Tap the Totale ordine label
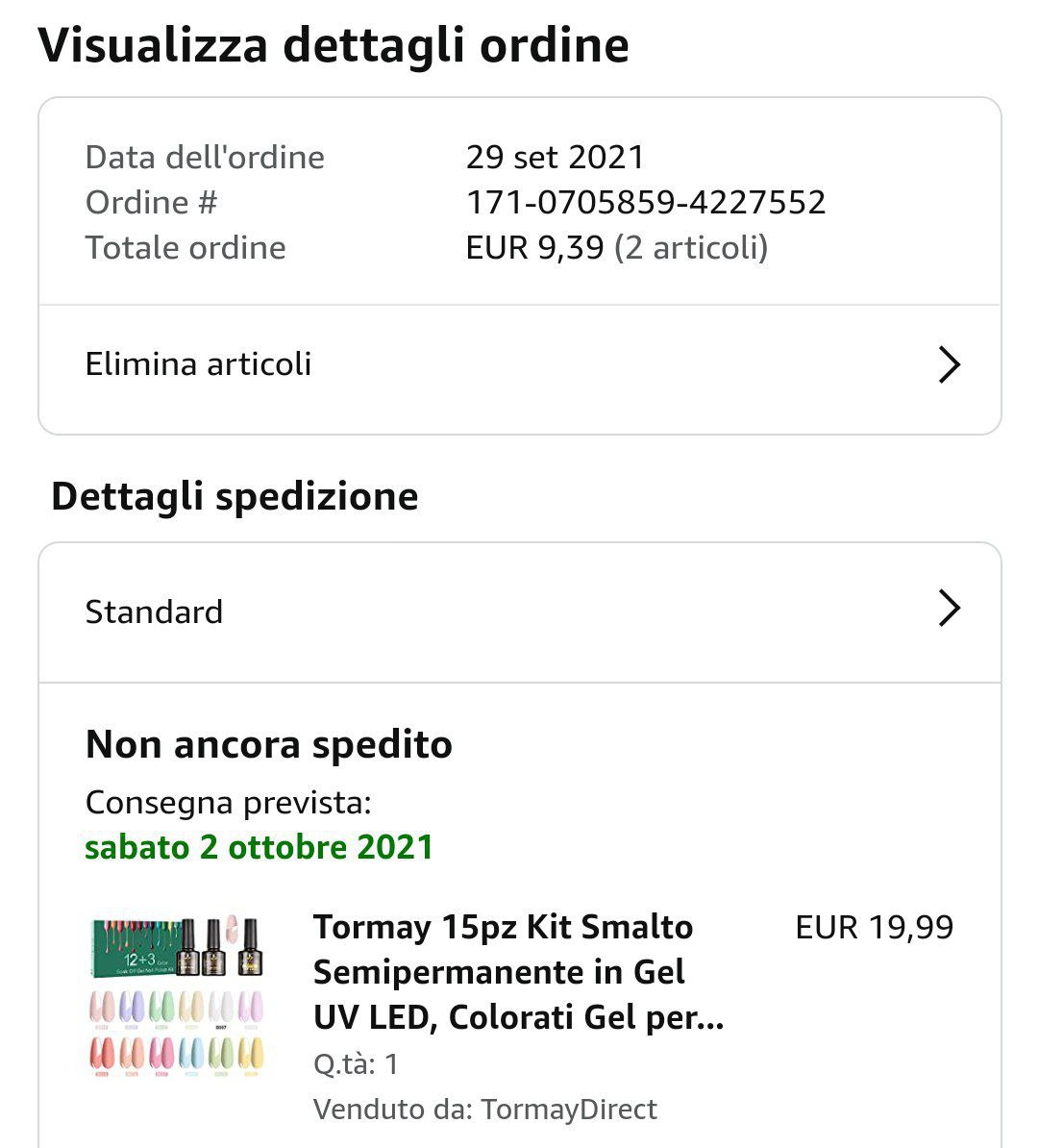Viewport: 1038px width, 1148px height. point(185,247)
